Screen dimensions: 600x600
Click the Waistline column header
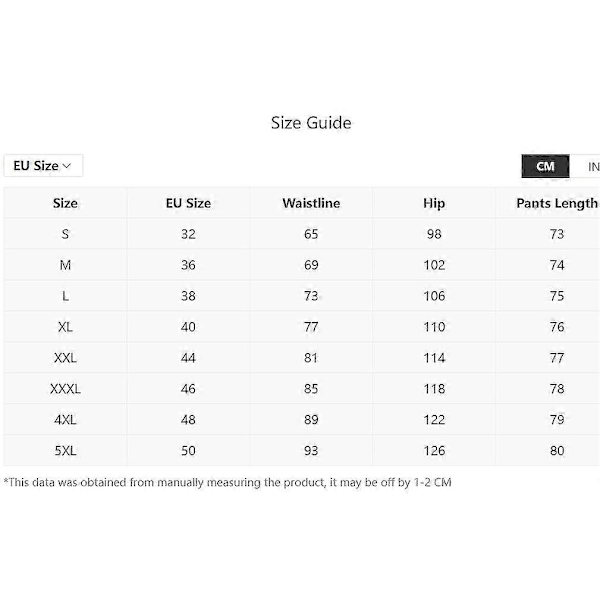(311, 203)
